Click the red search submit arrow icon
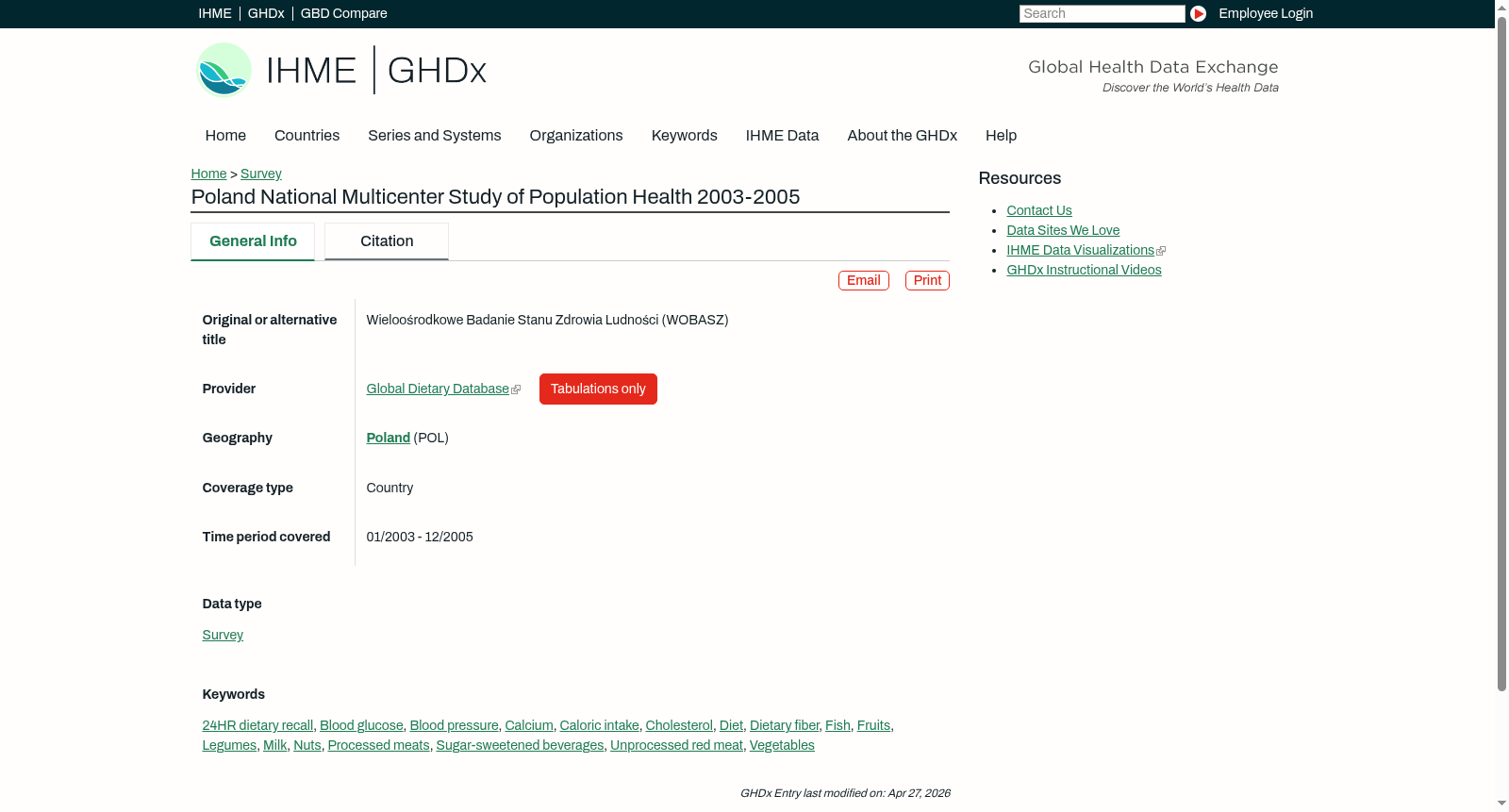The height and width of the screenshot is (812, 1509). [1198, 13]
